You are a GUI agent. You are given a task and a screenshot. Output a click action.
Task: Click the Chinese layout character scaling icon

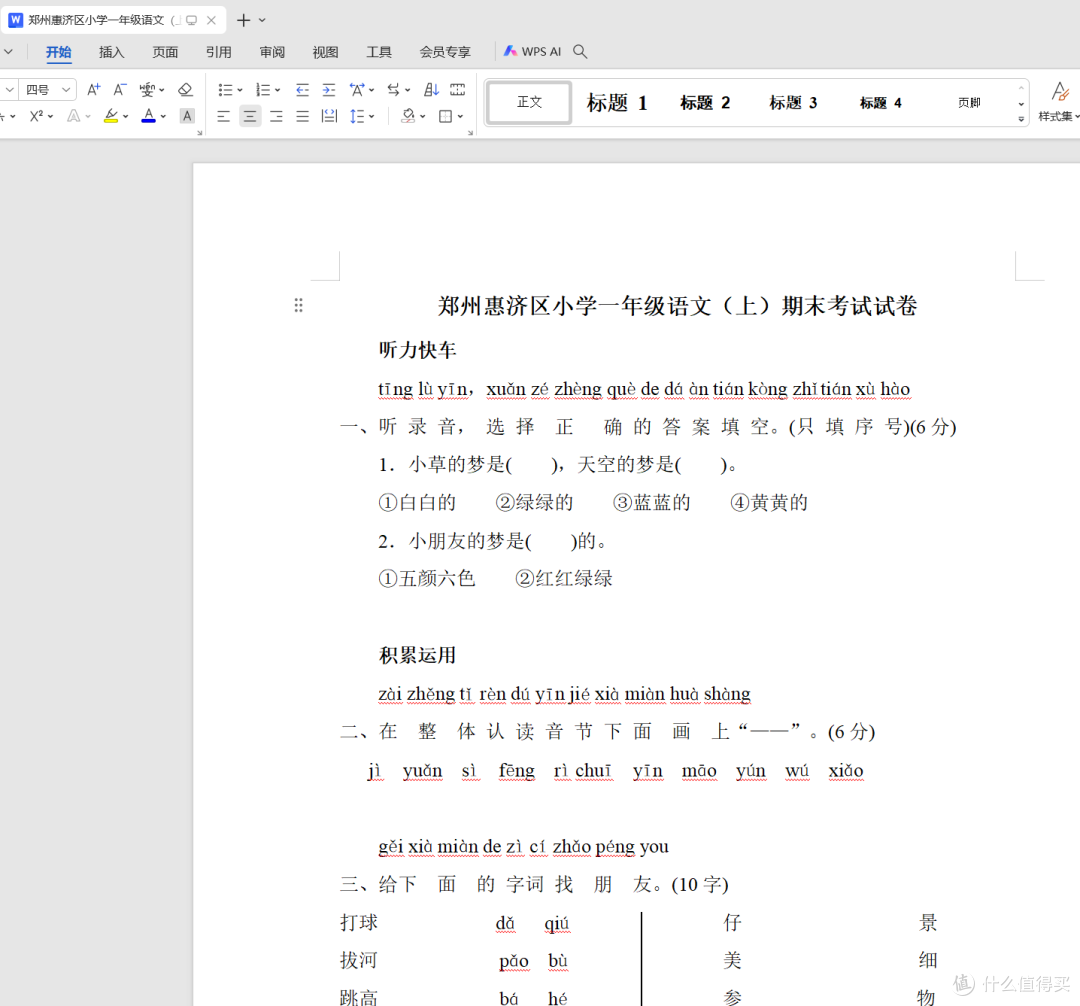357,90
